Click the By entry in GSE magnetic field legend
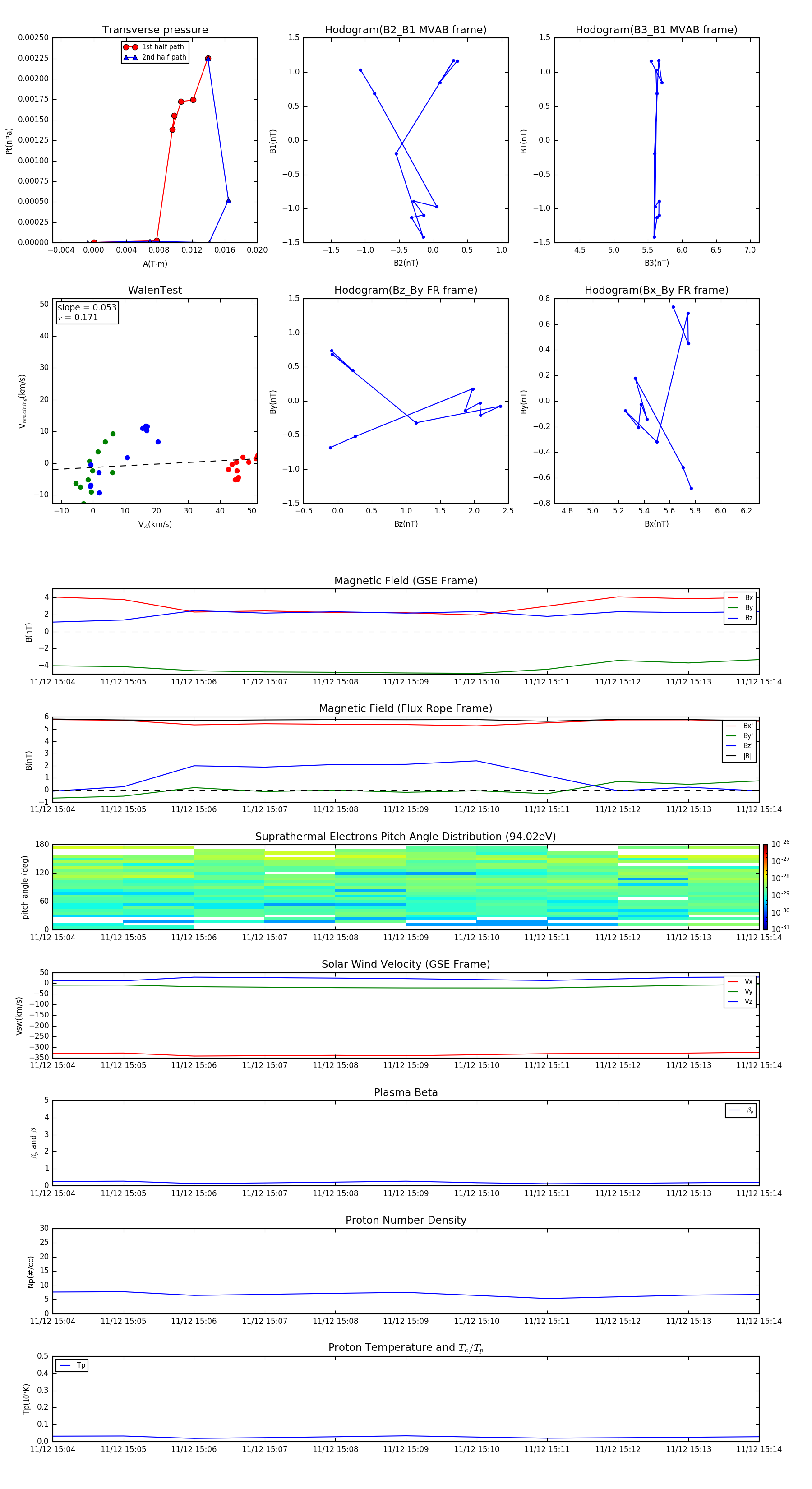 740,607
